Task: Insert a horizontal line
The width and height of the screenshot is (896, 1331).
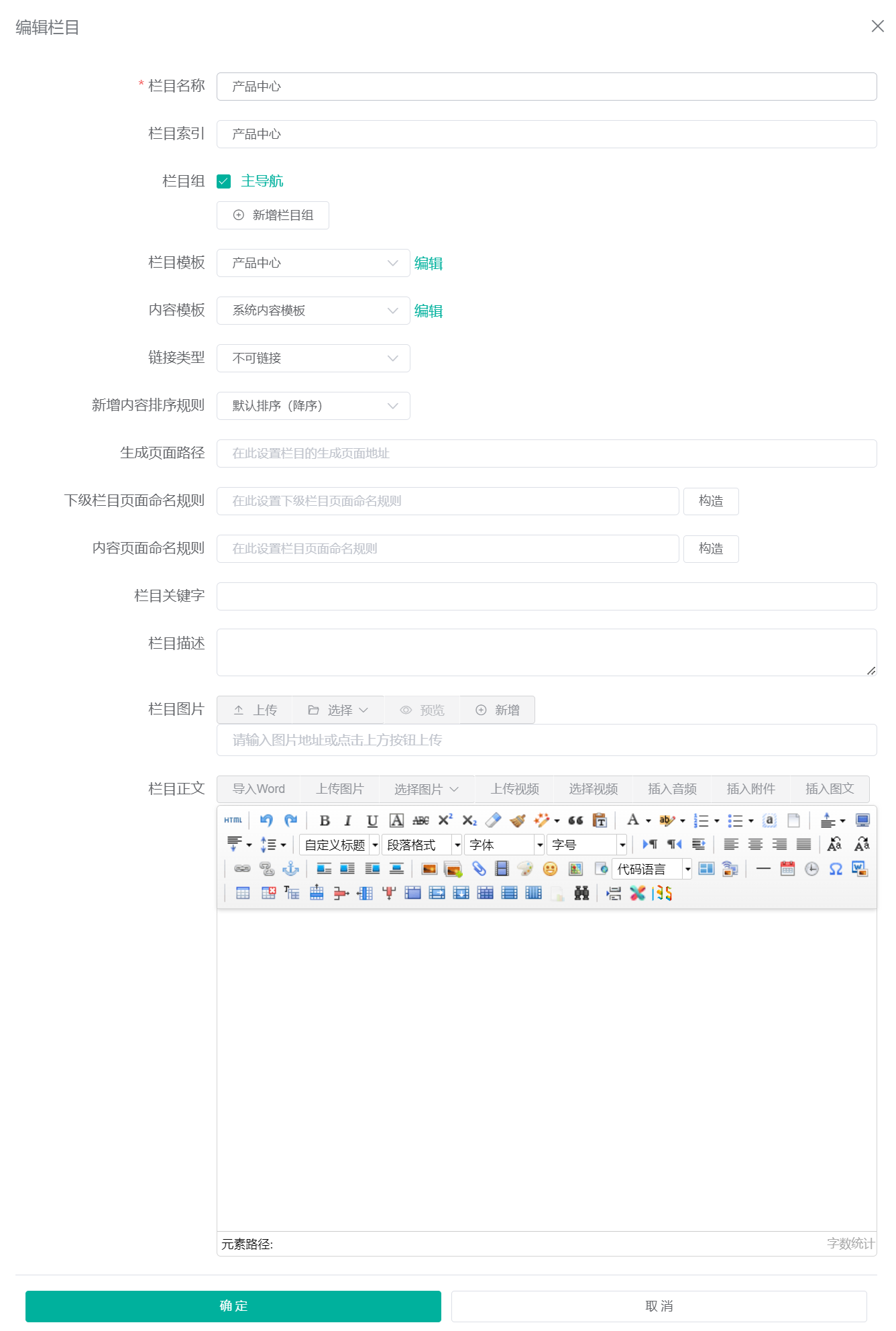Action: [x=763, y=869]
